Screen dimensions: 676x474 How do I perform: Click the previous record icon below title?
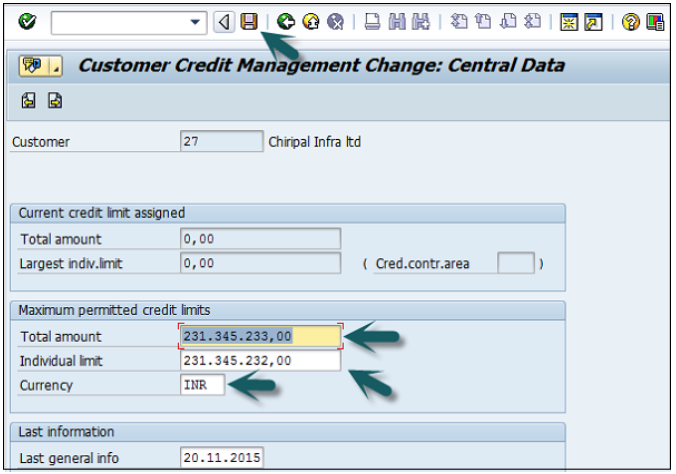[x=28, y=100]
